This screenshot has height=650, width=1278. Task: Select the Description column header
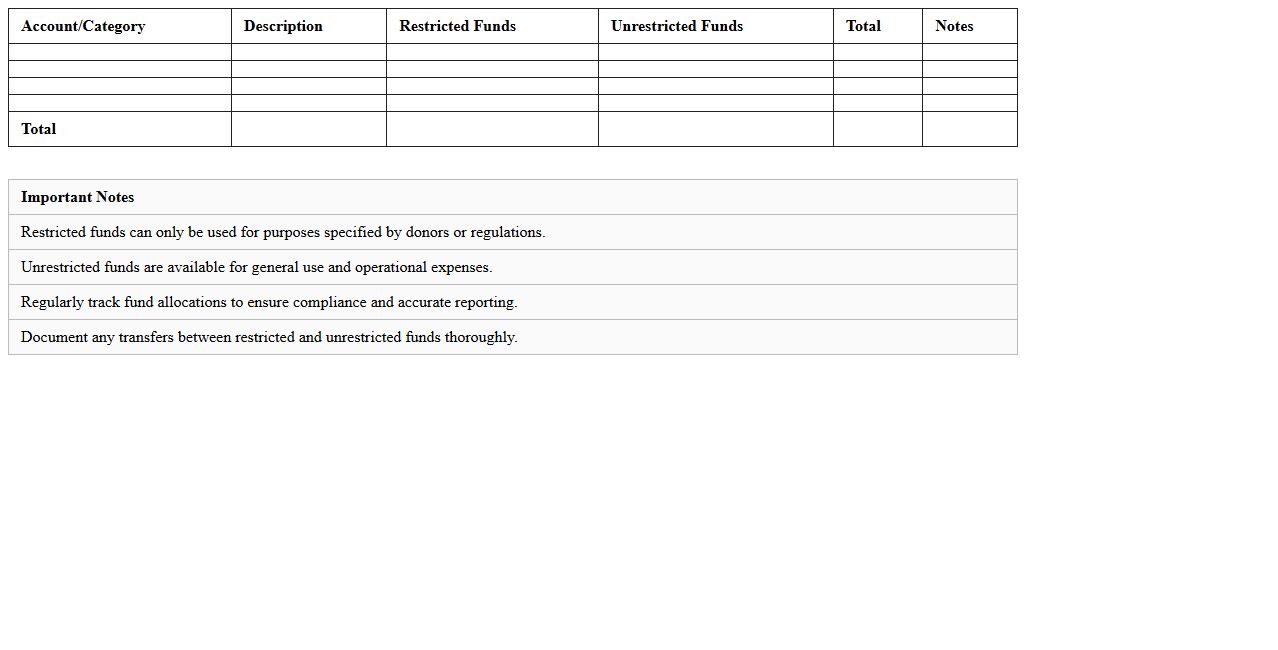pyautogui.click(x=283, y=26)
